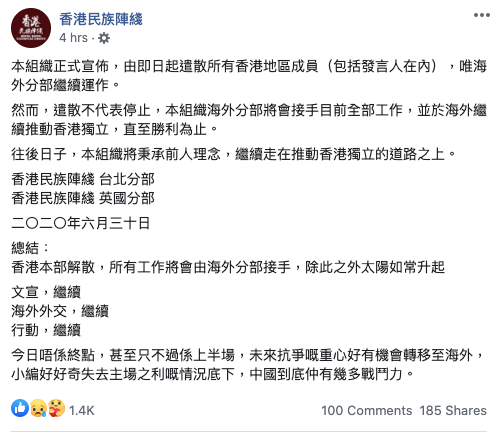View the 1.4K reactions count list
Screen dimensions: 499x438
tap(82, 410)
